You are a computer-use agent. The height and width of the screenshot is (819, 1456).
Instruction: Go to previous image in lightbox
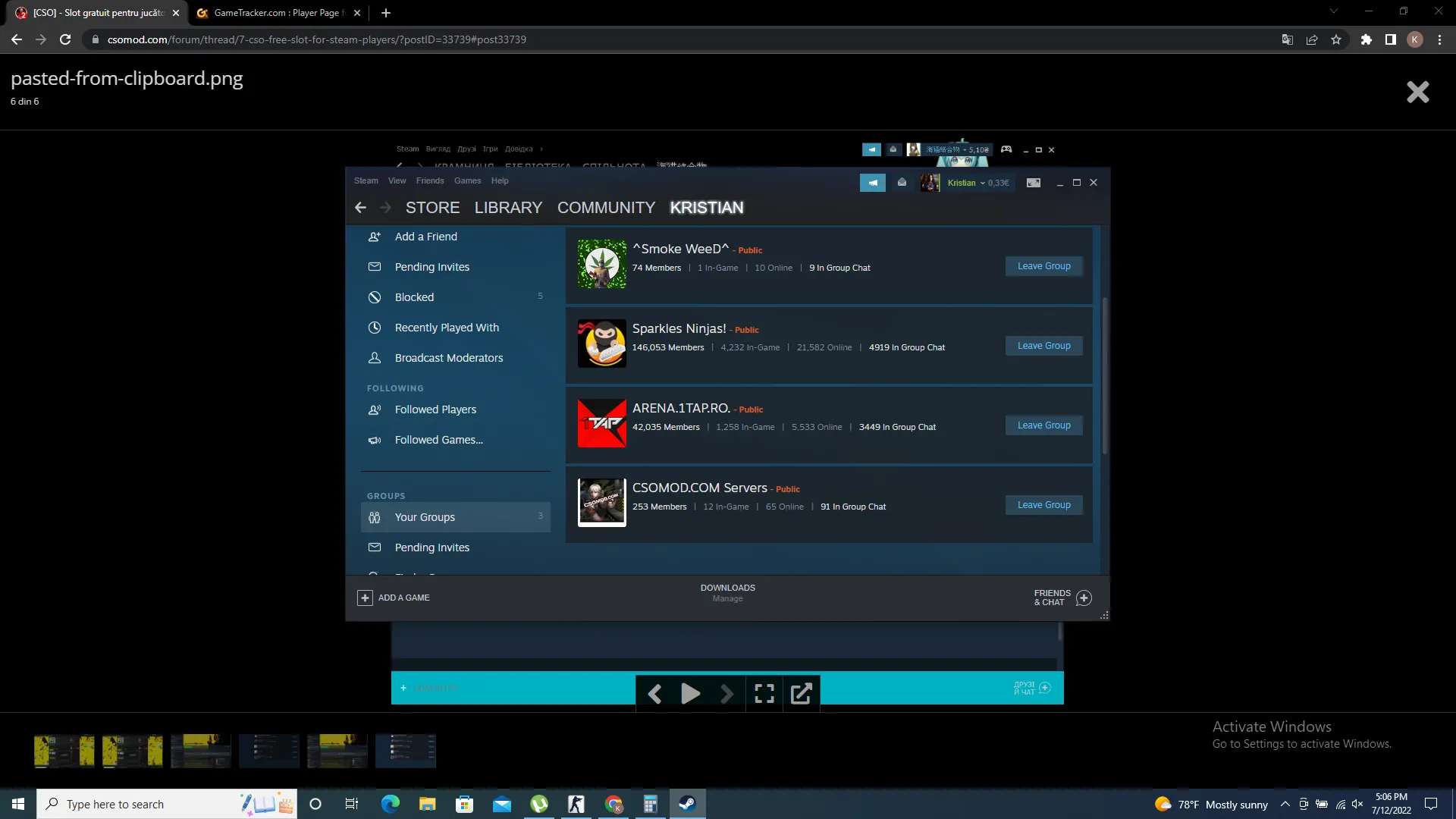point(655,693)
